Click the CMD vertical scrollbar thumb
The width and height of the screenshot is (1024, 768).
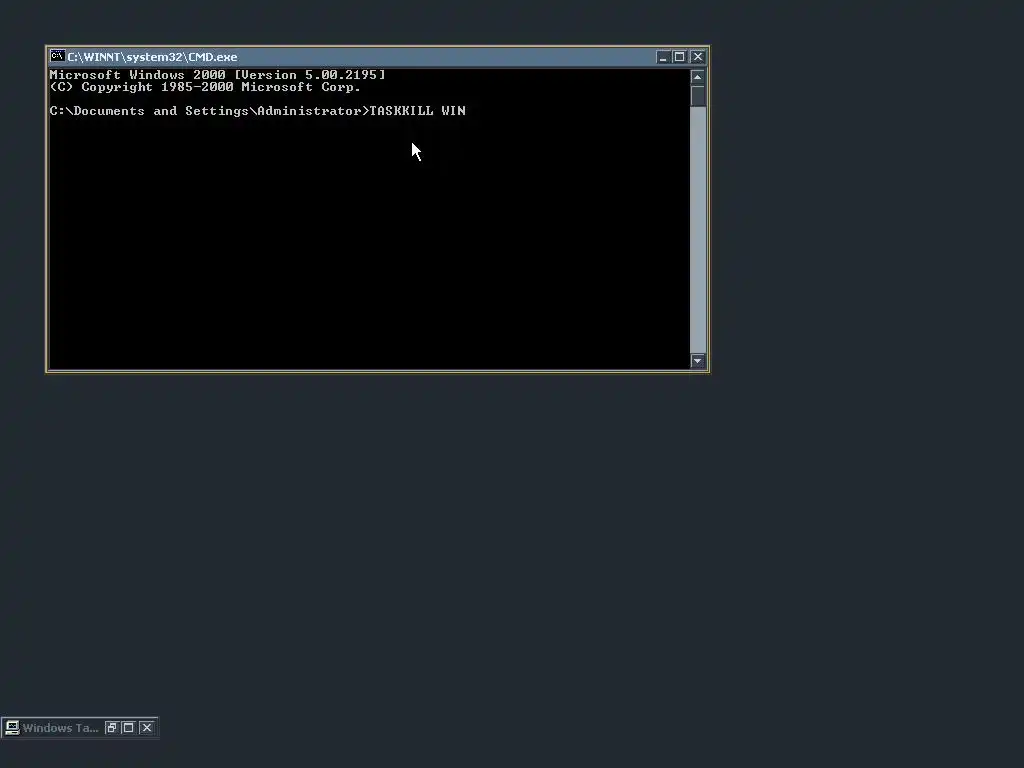(x=697, y=96)
